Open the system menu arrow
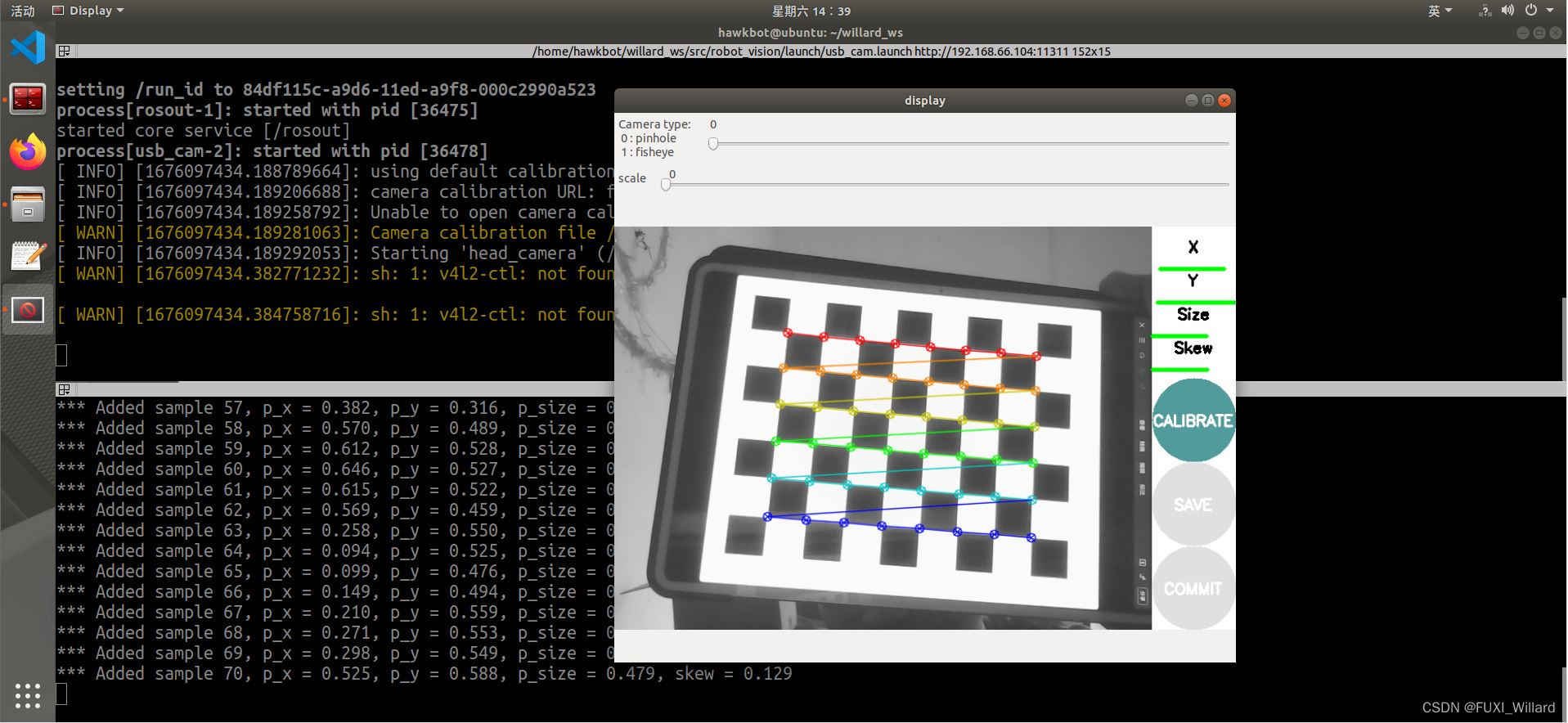Image resolution: width=1568 pixels, height=723 pixels. (x=1550, y=11)
